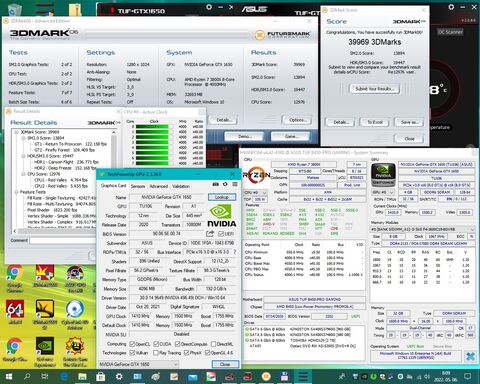Click the taskbar search magnifier

pyautogui.click(x=27, y=377)
